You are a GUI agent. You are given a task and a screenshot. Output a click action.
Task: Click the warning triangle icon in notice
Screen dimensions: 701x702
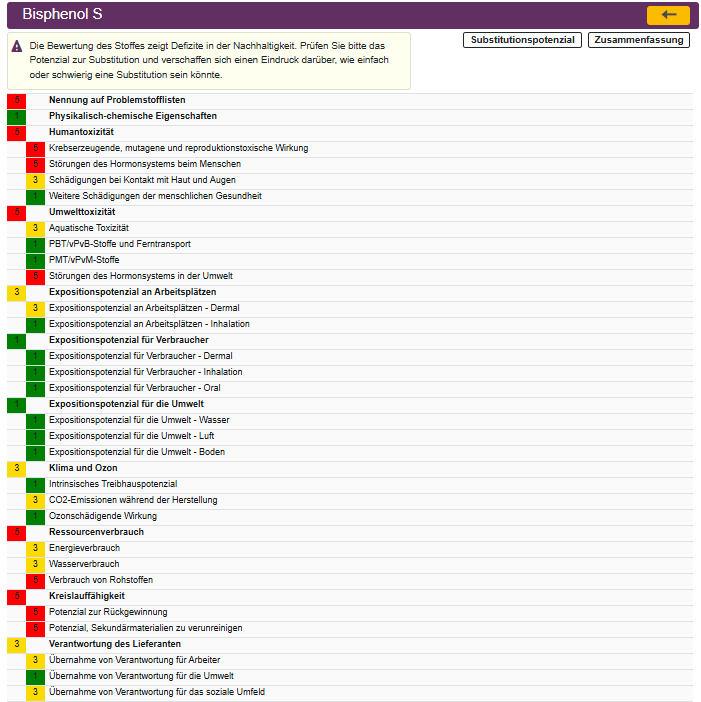coord(17,46)
